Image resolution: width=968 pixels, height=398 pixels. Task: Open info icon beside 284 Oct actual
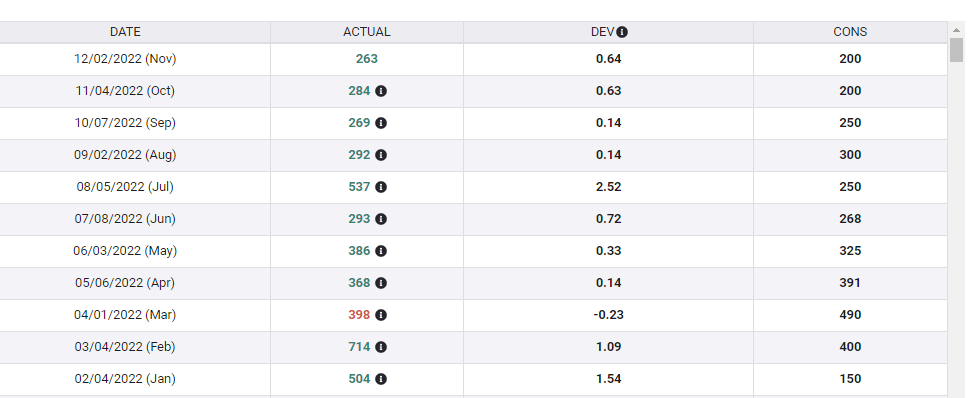[x=381, y=91]
